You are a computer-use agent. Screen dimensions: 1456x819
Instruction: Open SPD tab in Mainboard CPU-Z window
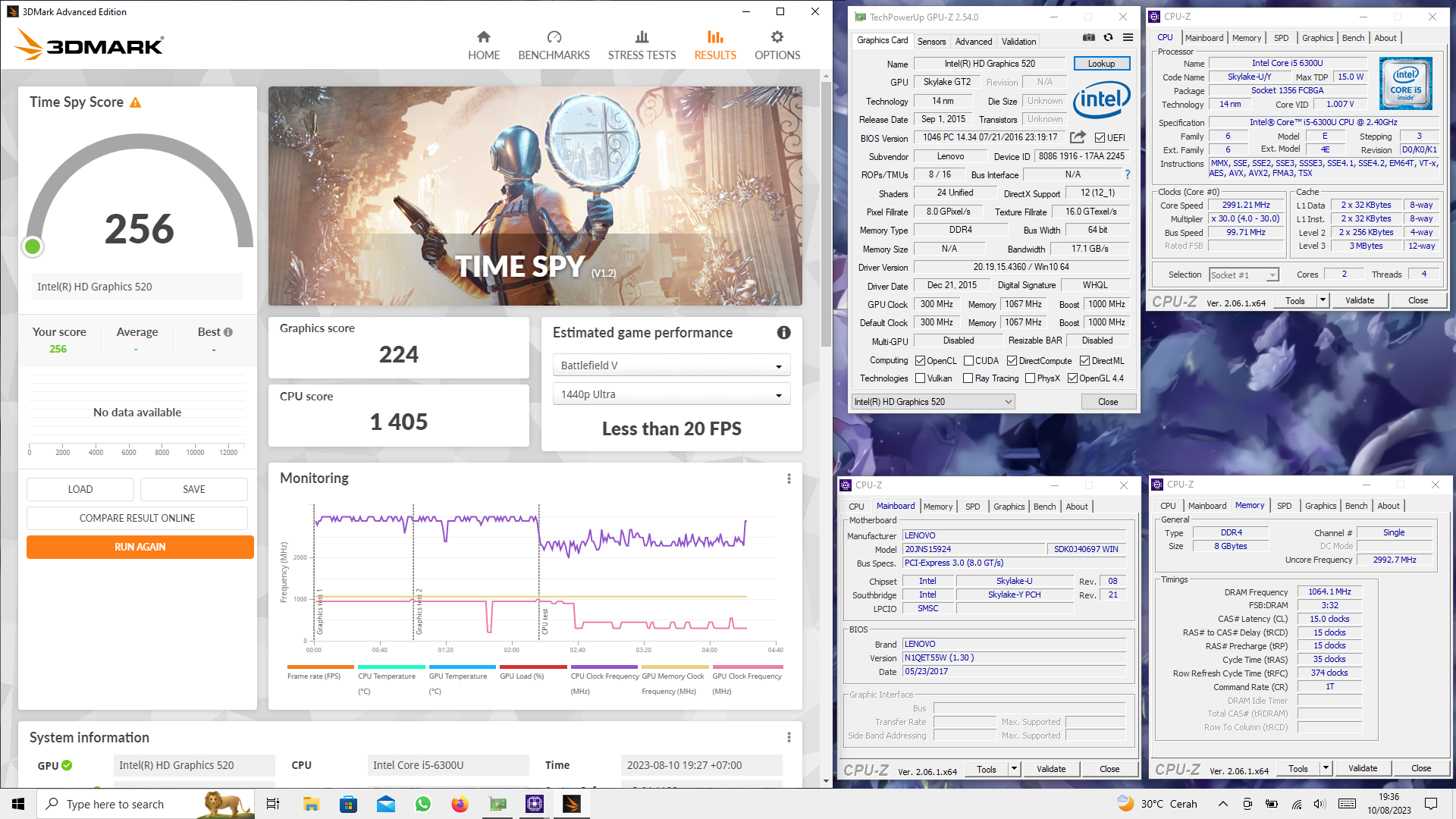pos(972,507)
